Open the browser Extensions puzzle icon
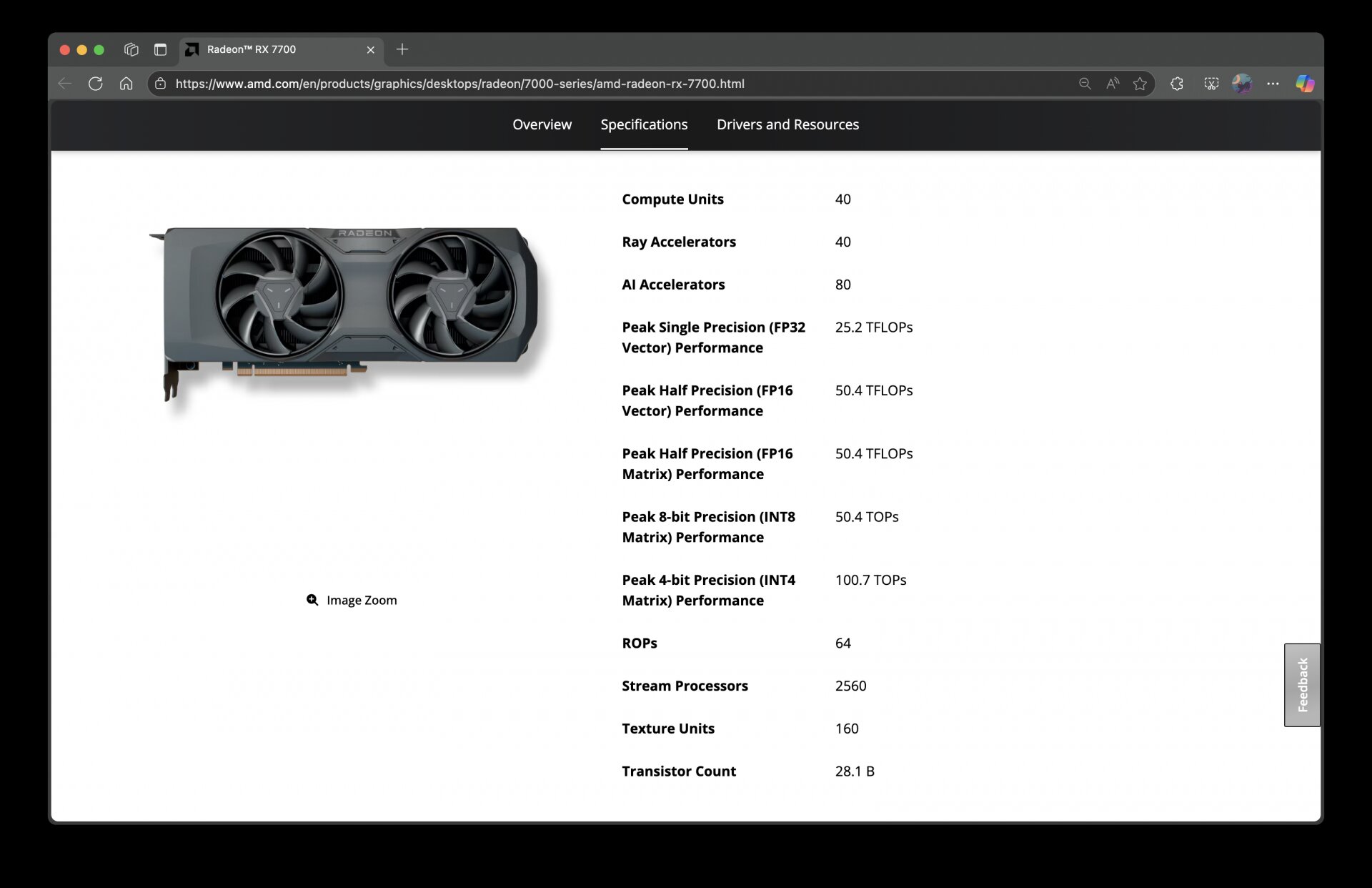This screenshot has width=1372, height=888. (x=1176, y=84)
